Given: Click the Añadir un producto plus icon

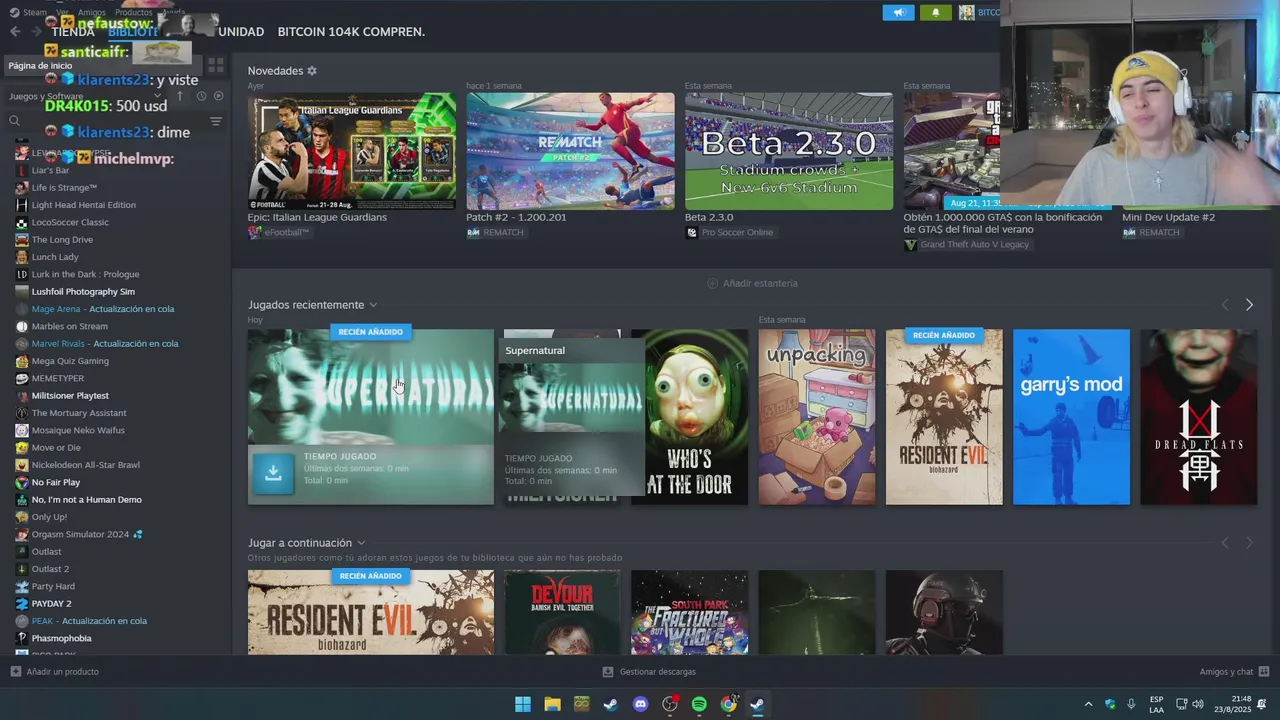Looking at the screenshot, I should pyautogui.click(x=15, y=672).
